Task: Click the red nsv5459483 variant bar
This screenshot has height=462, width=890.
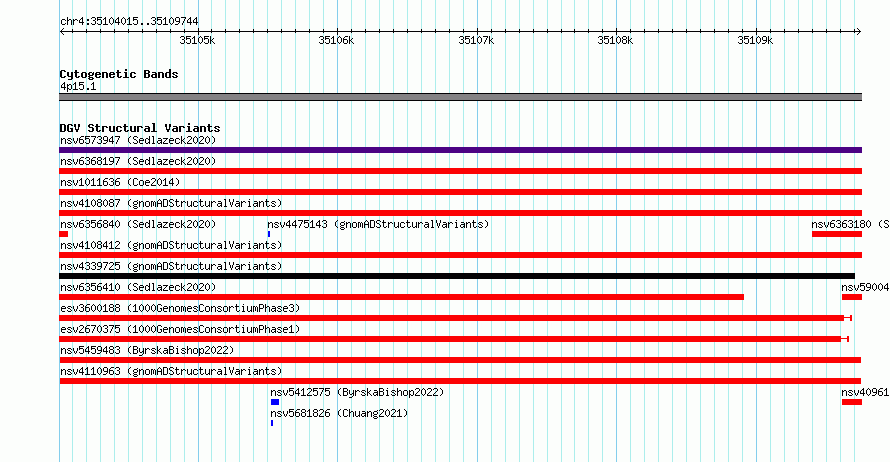Action: pos(460,360)
